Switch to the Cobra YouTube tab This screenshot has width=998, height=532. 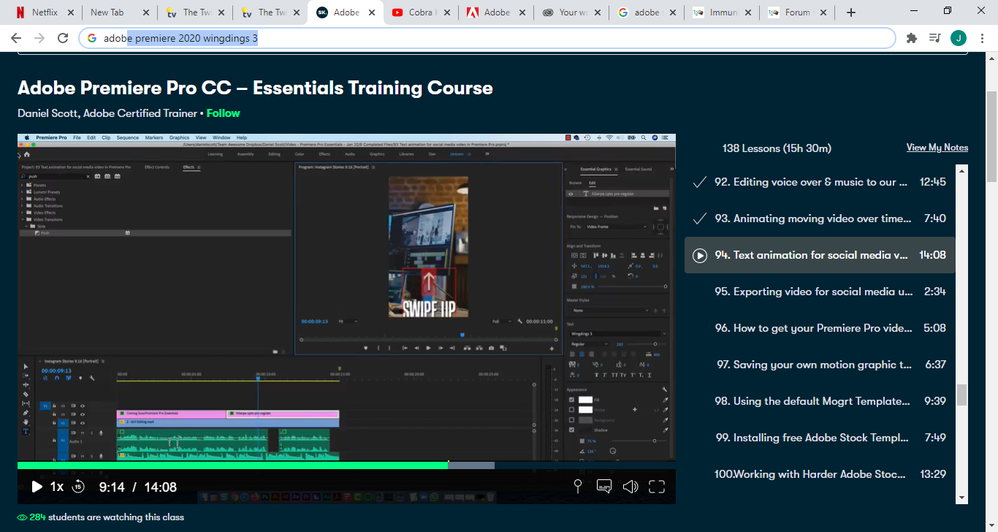(x=420, y=13)
